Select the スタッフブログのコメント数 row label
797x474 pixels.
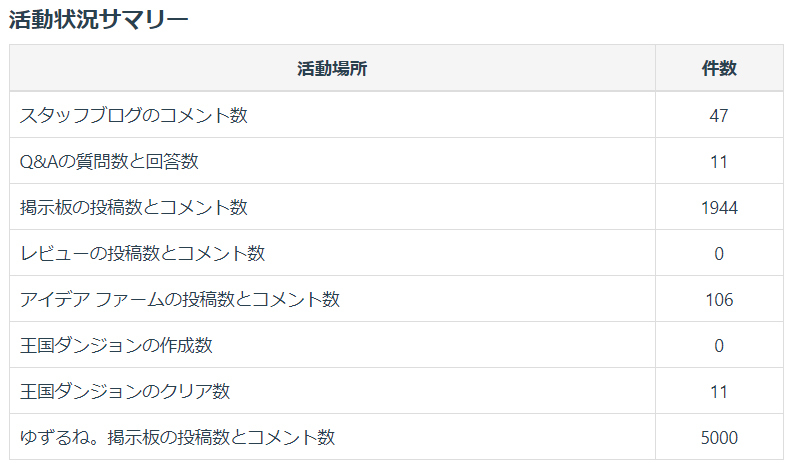pyautogui.click(x=133, y=115)
